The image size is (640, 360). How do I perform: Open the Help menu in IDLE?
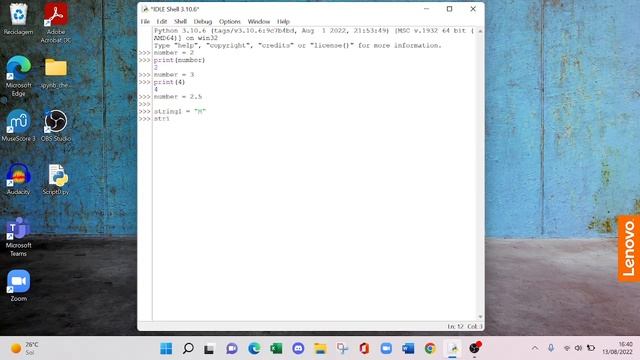click(283, 21)
